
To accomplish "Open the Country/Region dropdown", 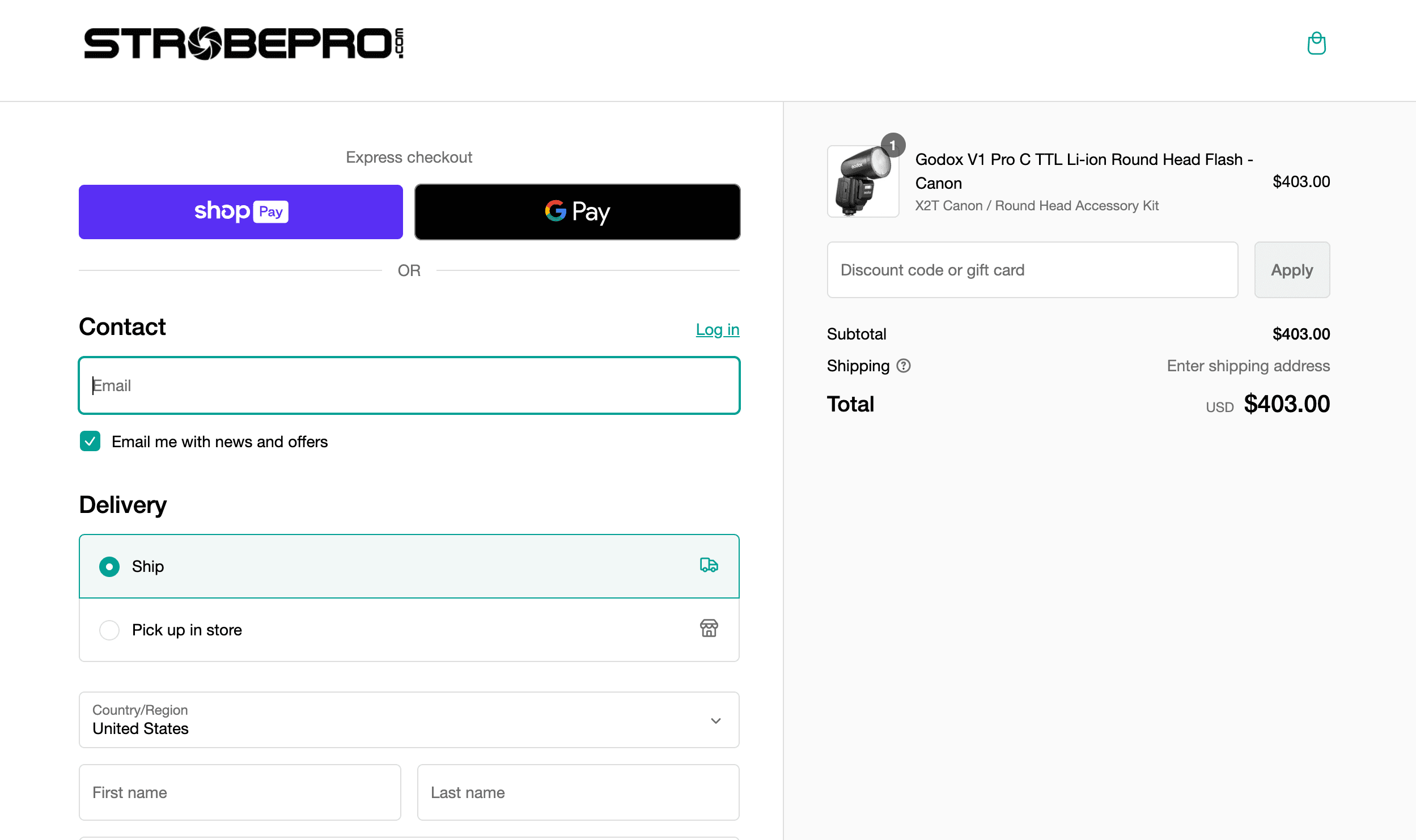I will [409, 720].
